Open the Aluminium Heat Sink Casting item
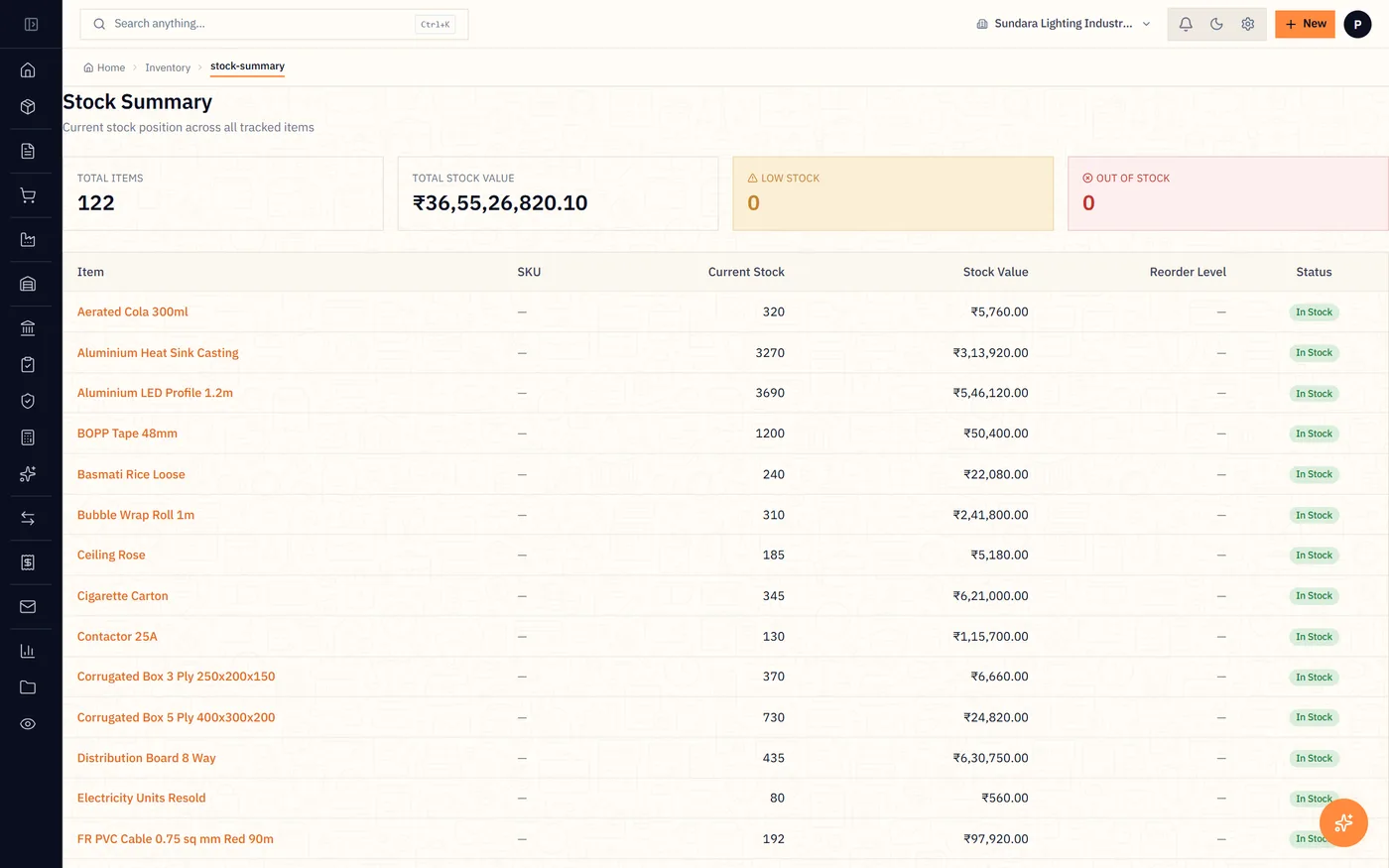 pyautogui.click(x=158, y=352)
